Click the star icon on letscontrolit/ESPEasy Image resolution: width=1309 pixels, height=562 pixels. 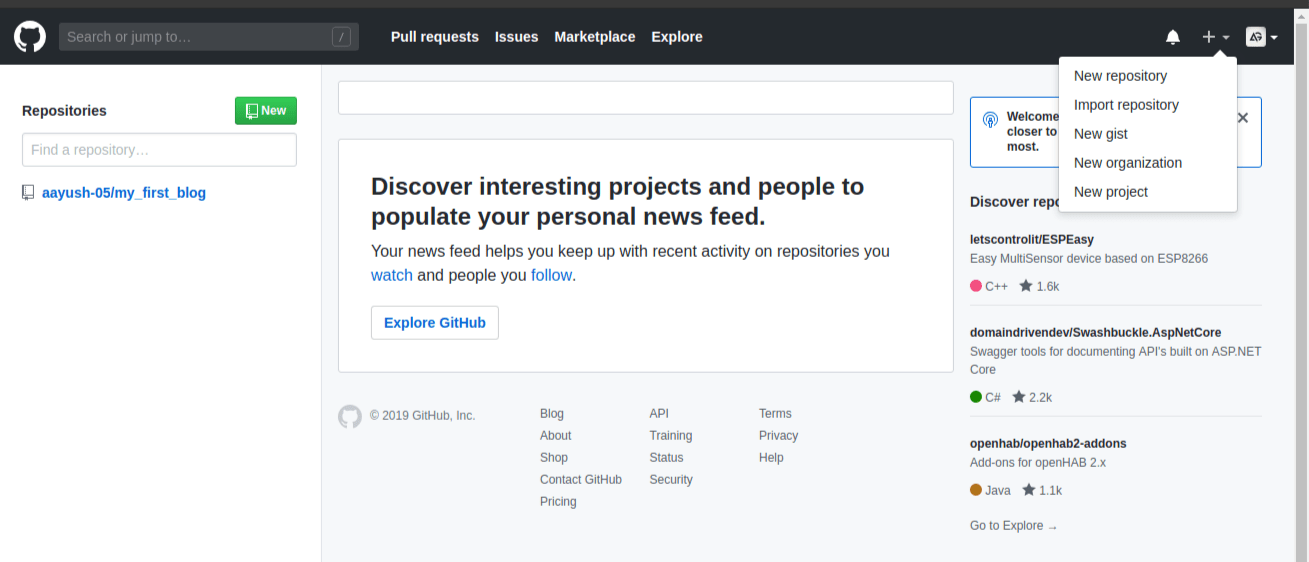(1026, 286)
